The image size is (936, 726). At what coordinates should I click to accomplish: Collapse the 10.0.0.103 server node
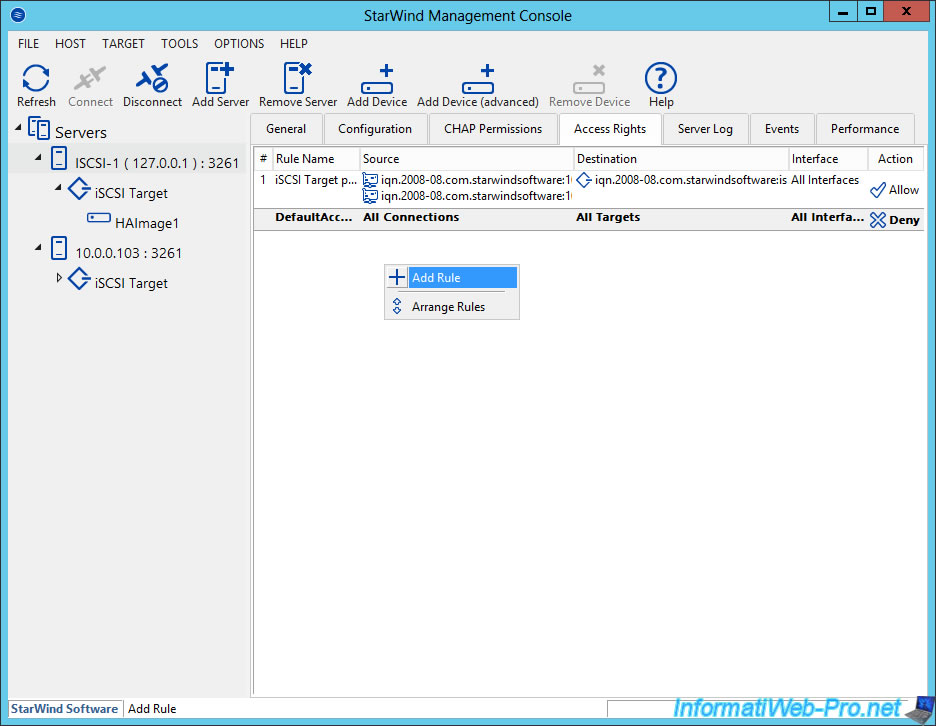point(38,247)
